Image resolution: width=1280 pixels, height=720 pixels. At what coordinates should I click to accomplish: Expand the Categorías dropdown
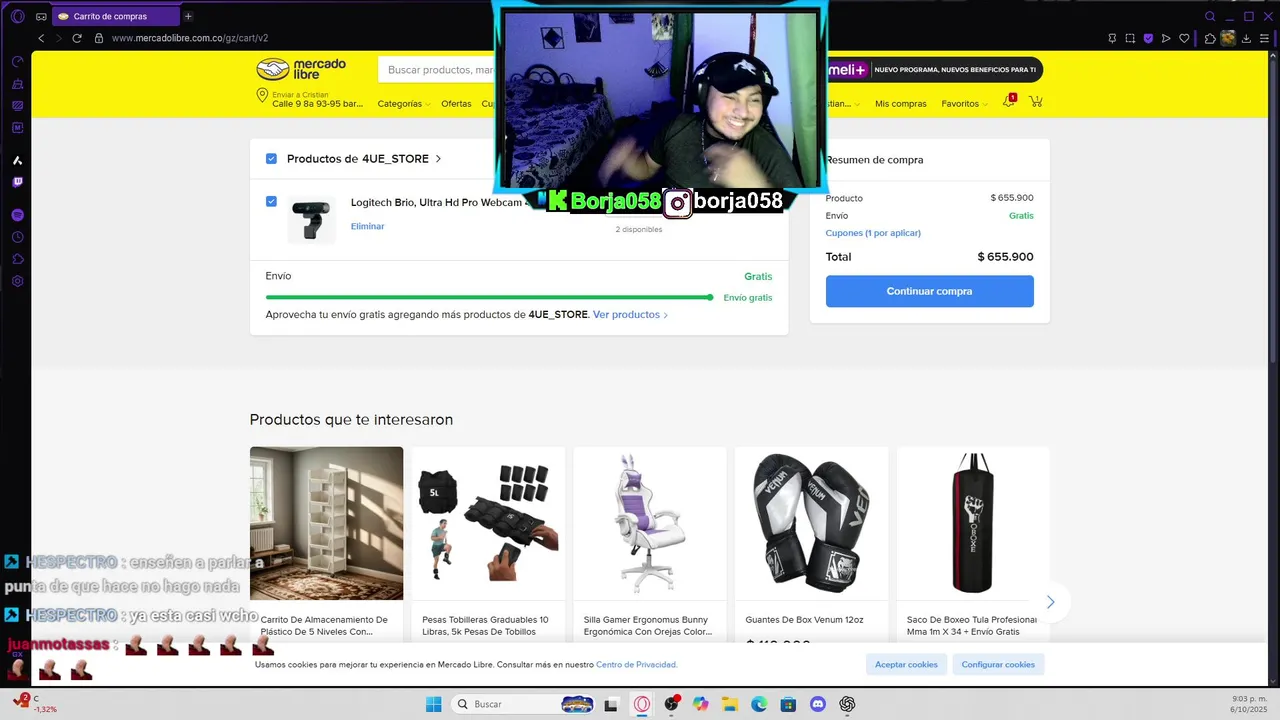pyautogui.click(x=403, y=104)
